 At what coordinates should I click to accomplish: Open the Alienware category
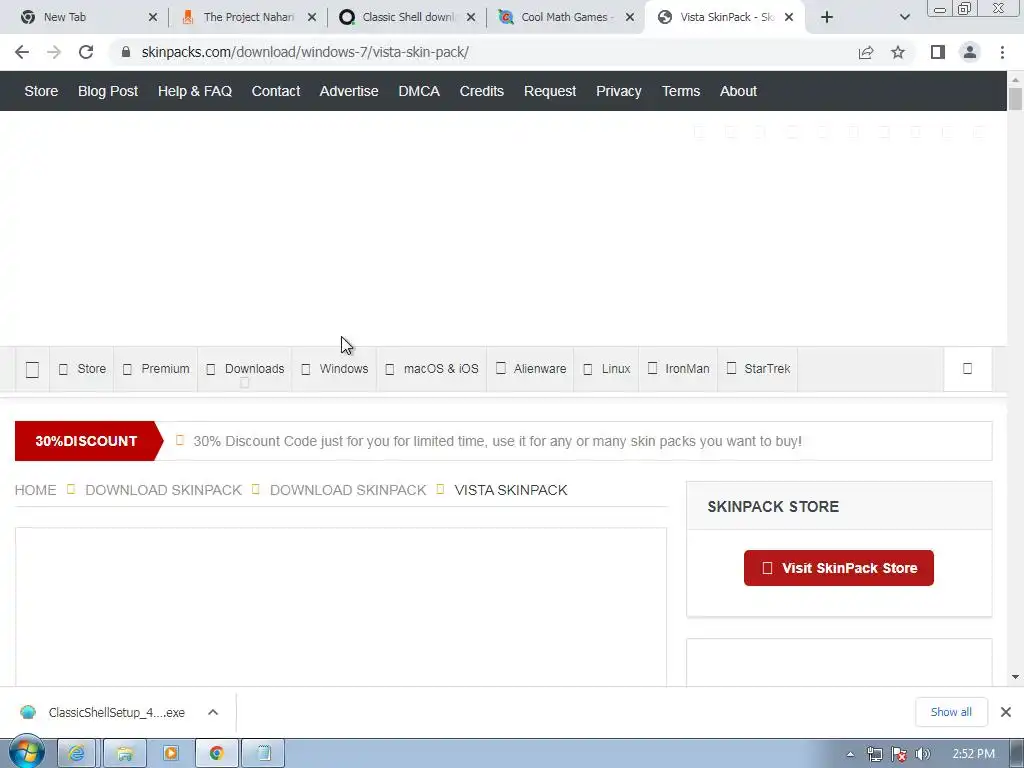[530, 369]
